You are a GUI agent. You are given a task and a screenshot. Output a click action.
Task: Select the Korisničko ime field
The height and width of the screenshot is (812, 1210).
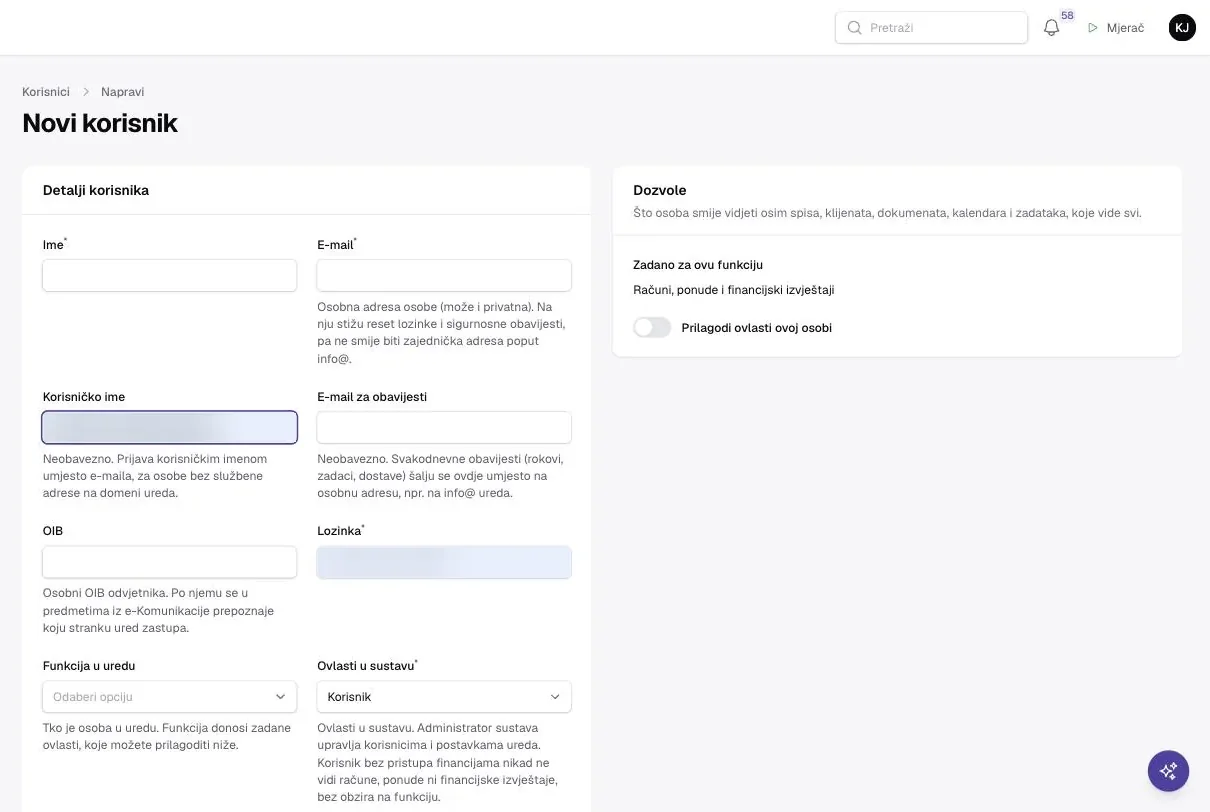(x=169, y=427)
